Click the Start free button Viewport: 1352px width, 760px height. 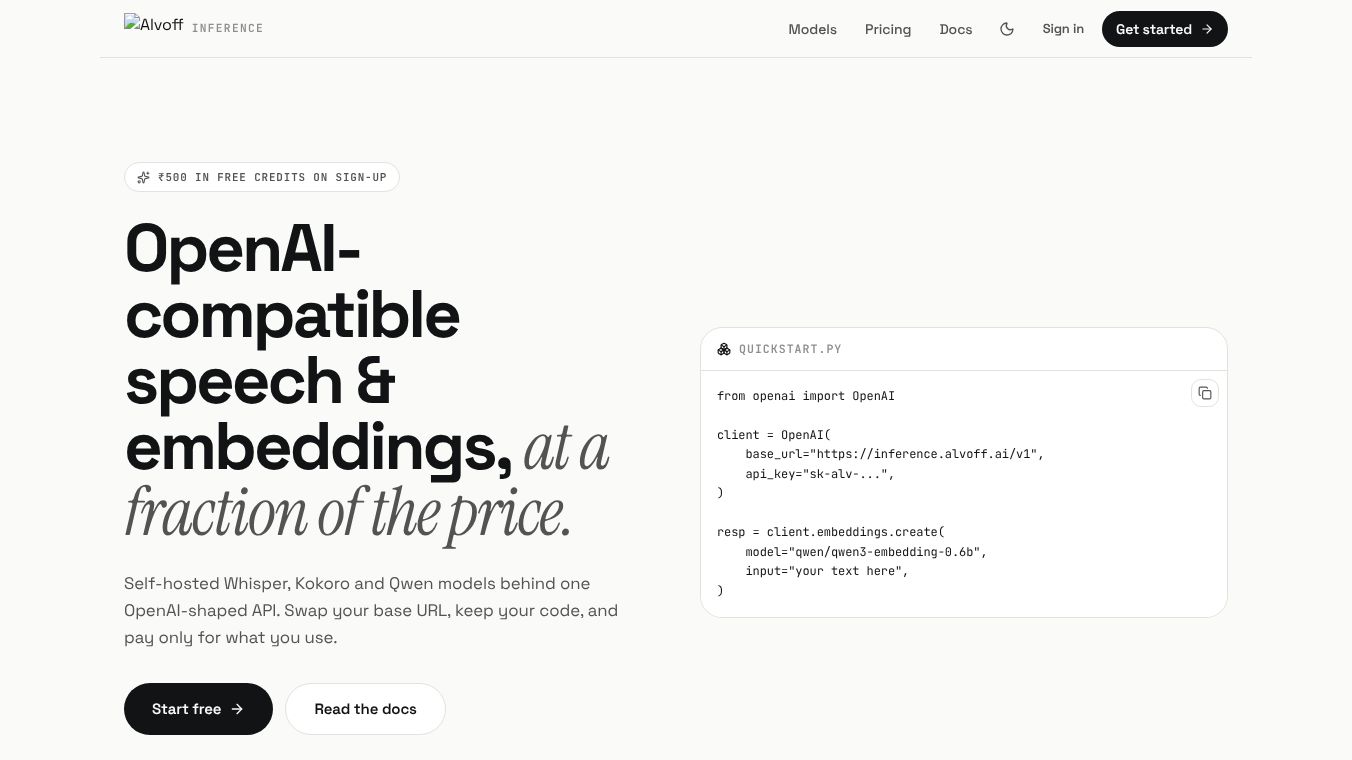[x=198, y=709]
